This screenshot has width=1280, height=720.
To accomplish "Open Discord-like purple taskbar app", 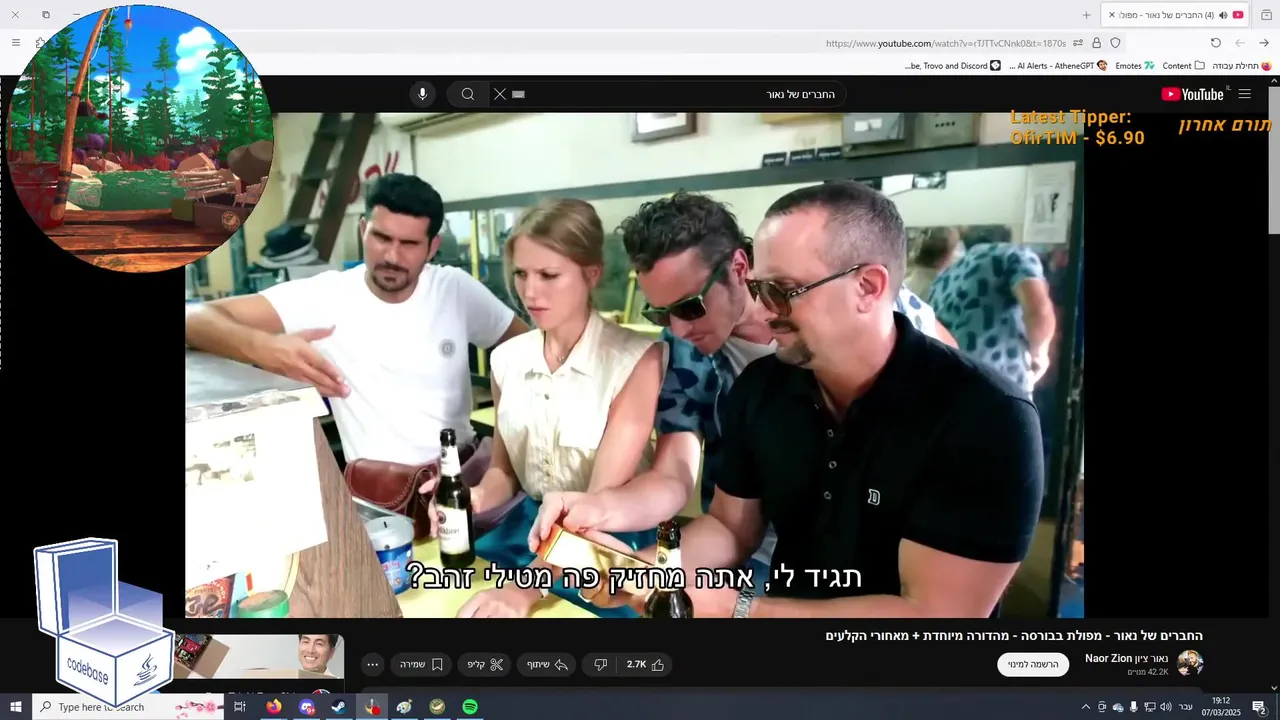I will click(x=307, y=707).
